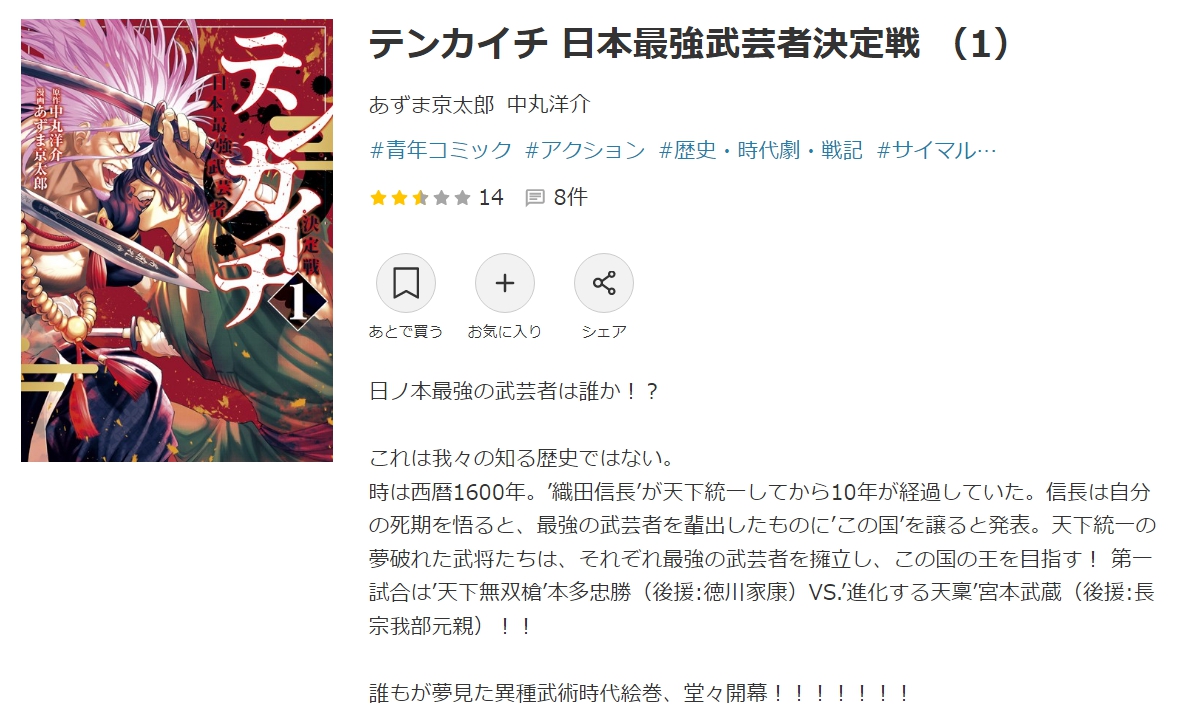Click the first line 日ノ本最強の武芸者は誰か
The height and width of the screenshot is (721, 1181).
[x=514, y=392]
